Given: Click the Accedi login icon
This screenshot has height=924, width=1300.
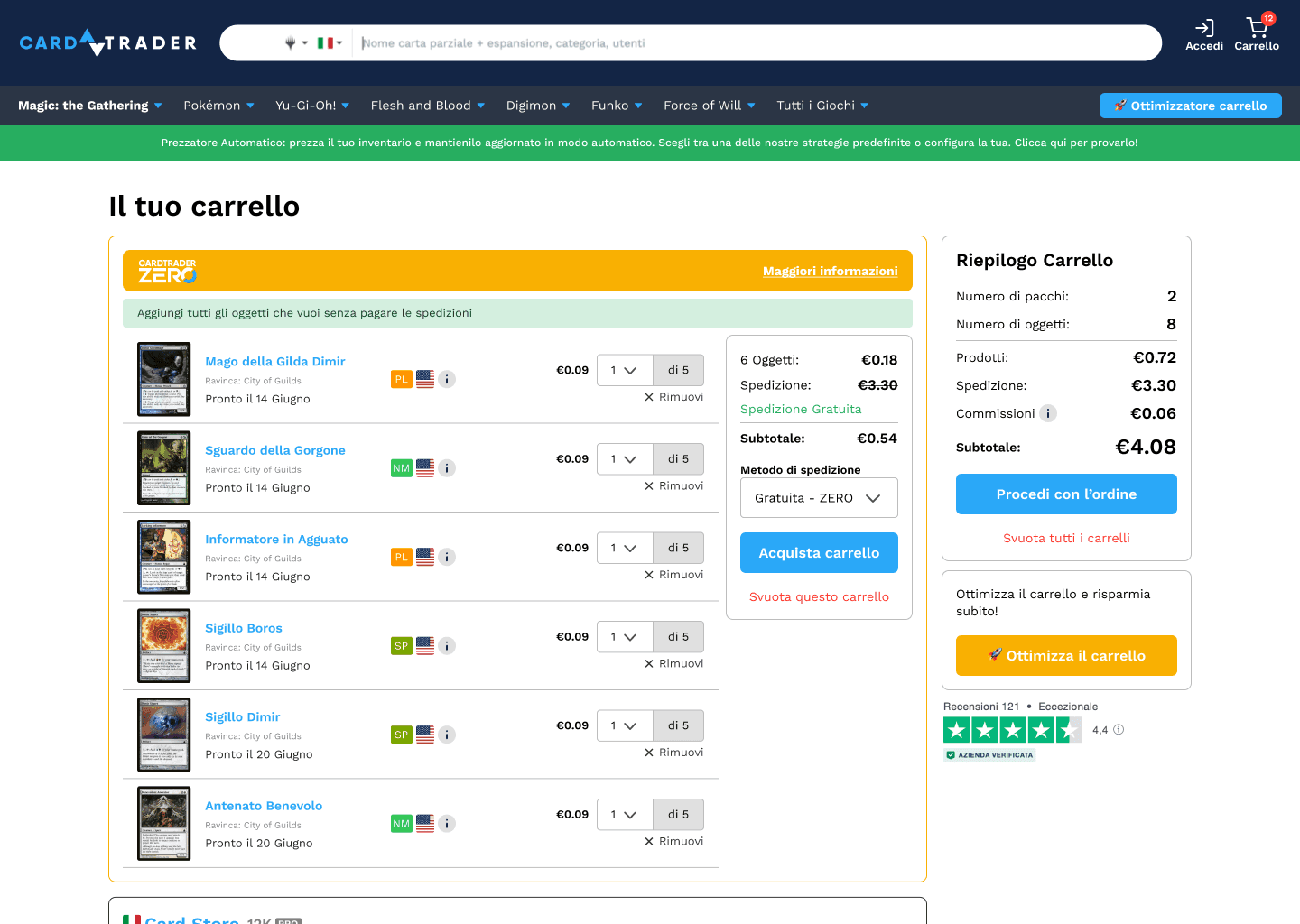Looking at the screenshot, I should pos(1204,34).
